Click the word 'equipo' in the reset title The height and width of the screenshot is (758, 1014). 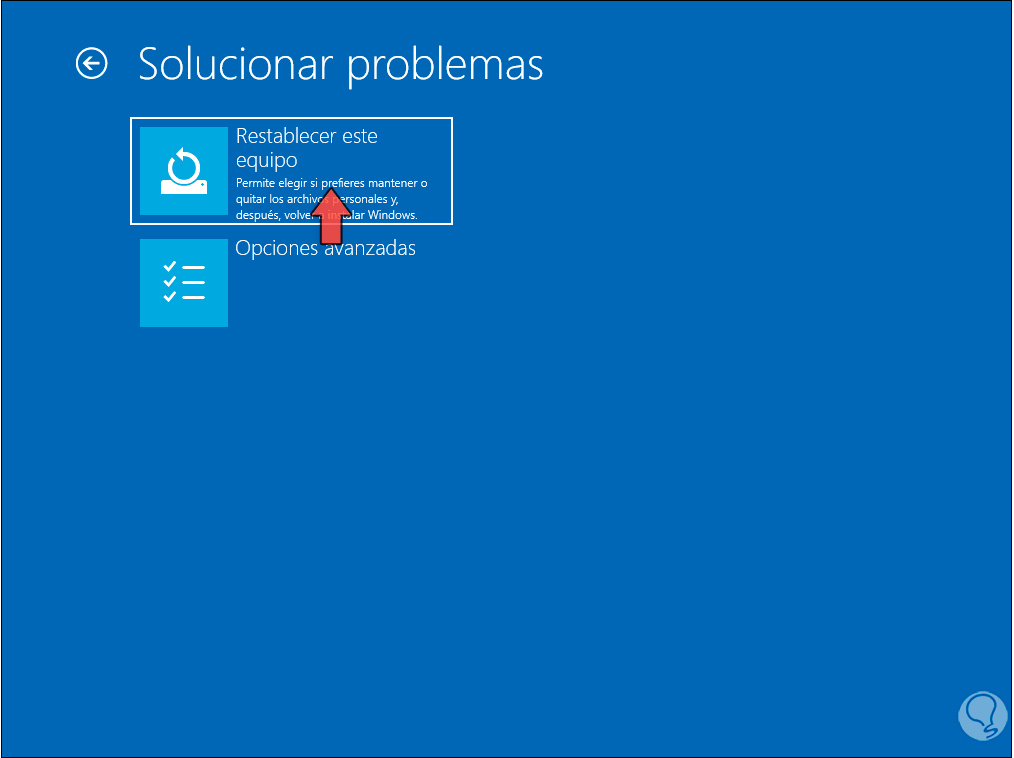point(266,160)
